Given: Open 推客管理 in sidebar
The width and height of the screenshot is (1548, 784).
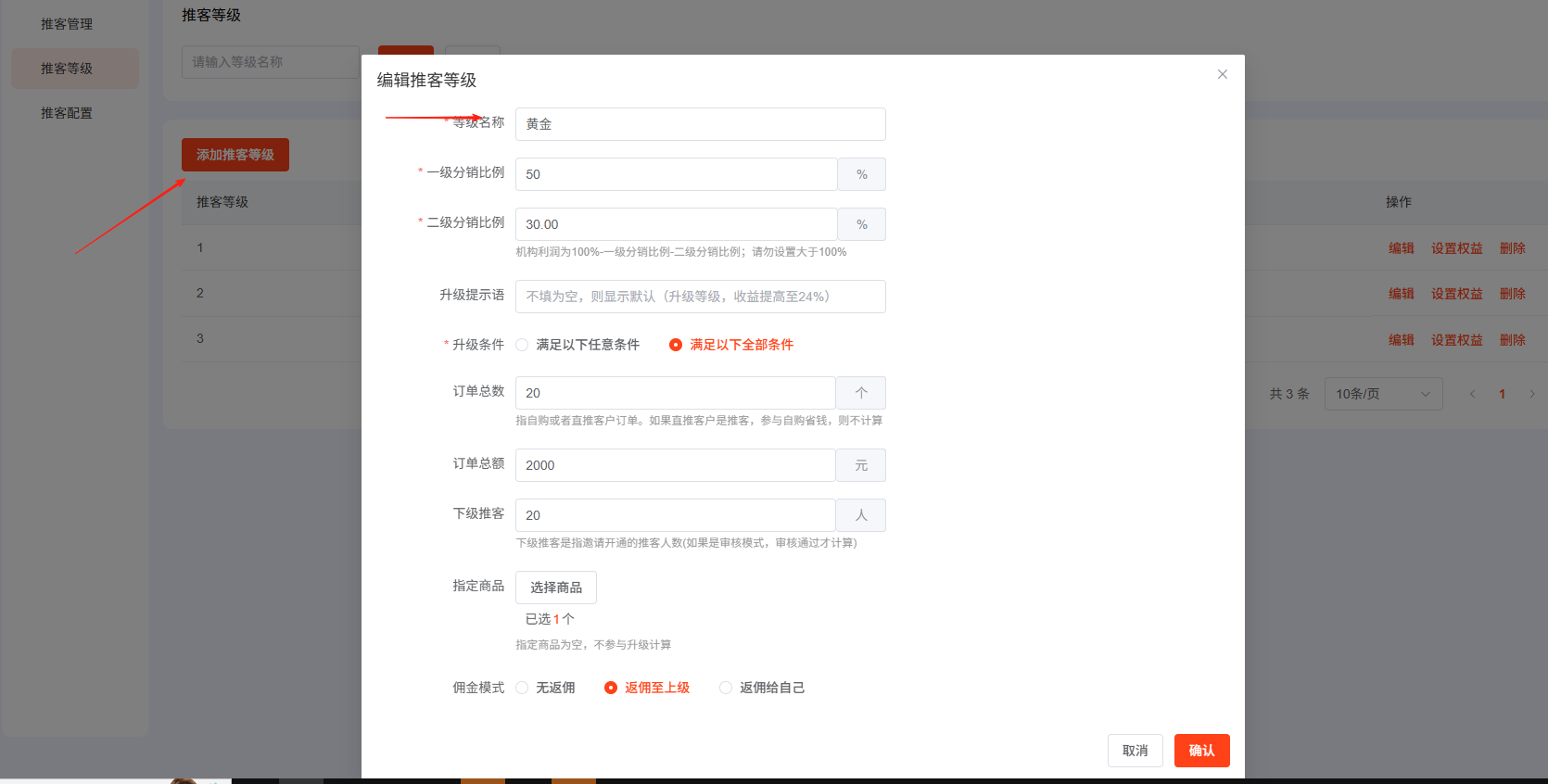Looking at the screenshot, I should [x=67, y=24].
